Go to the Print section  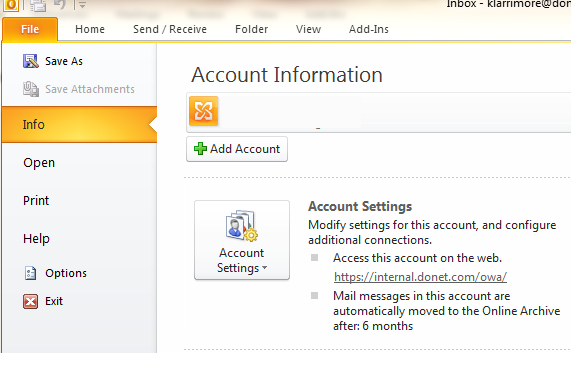36,201
